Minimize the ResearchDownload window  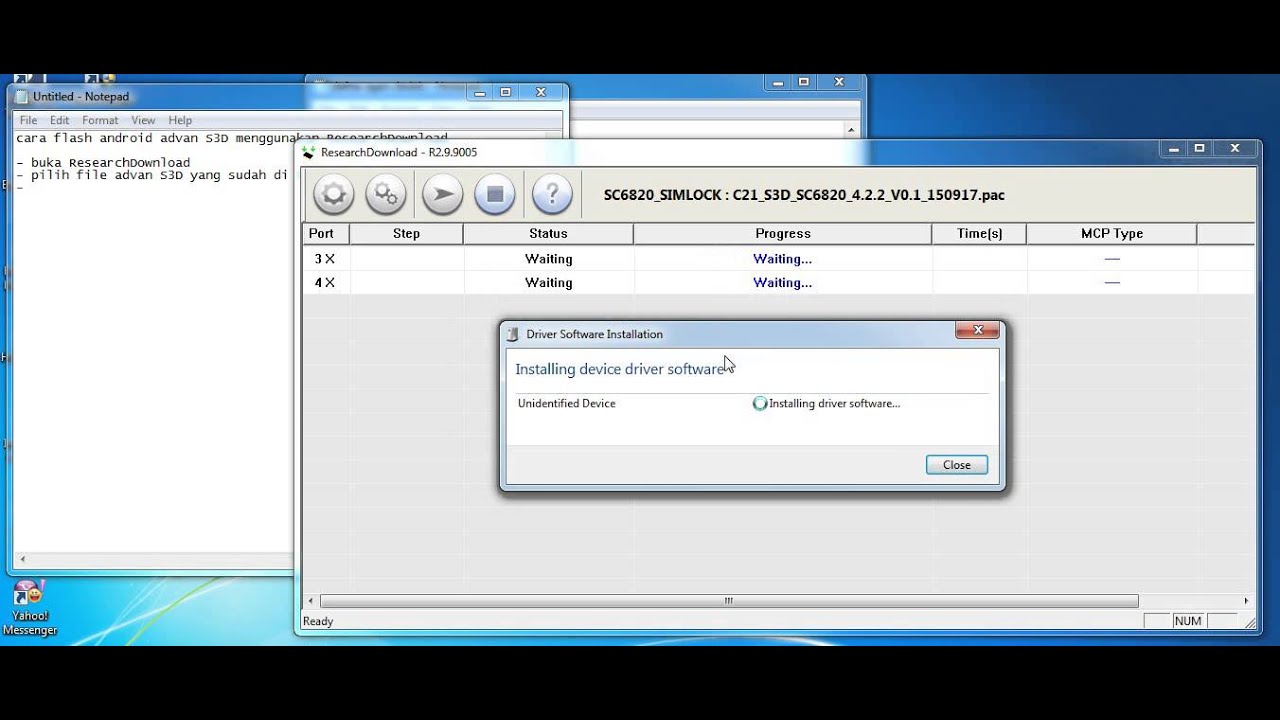click(1173, 148)
